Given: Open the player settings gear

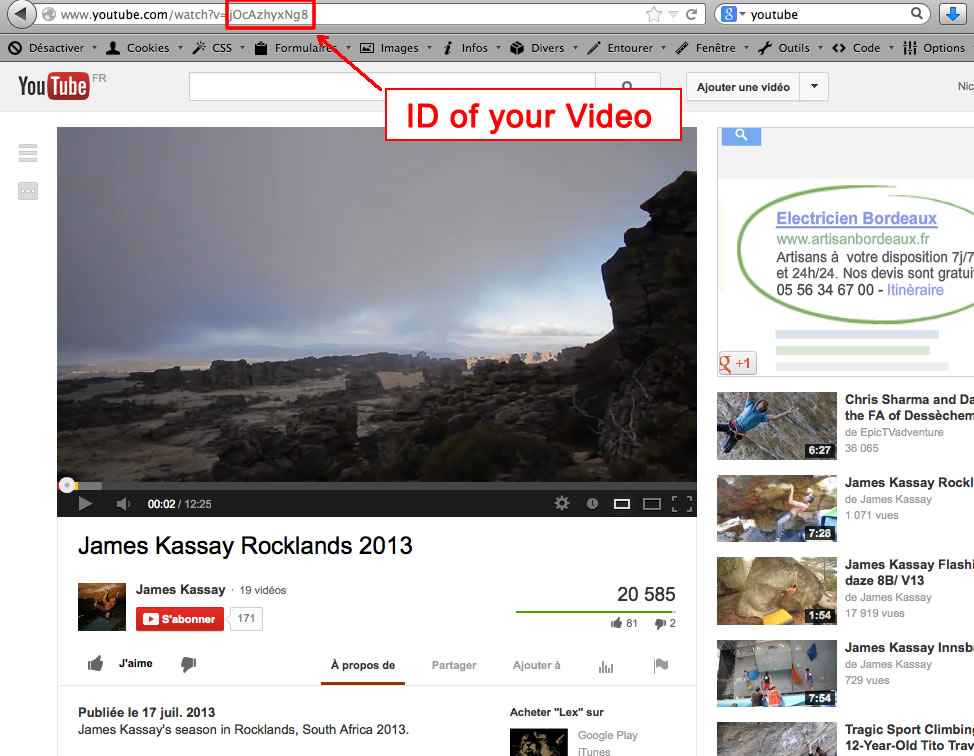Looking at the screenshot, I should point(562,504).
